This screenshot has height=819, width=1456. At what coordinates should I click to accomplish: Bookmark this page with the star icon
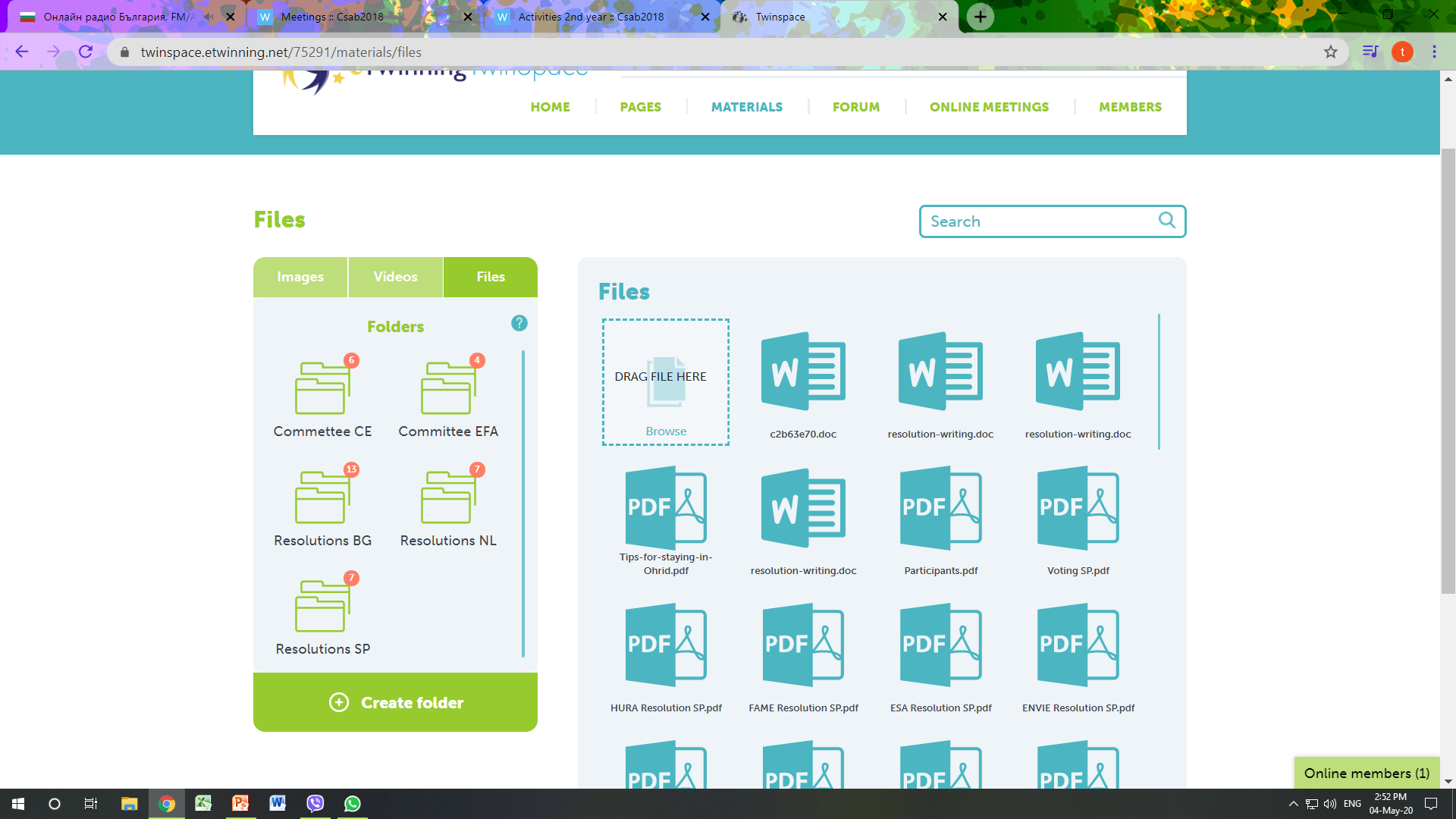tap(1331, 52)
